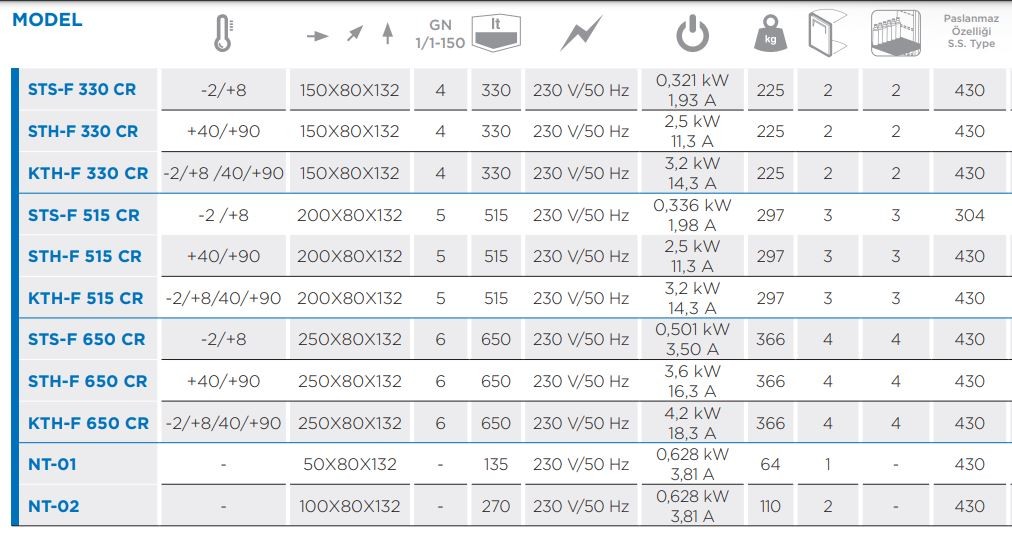Click the cabinet door icon

827,34
